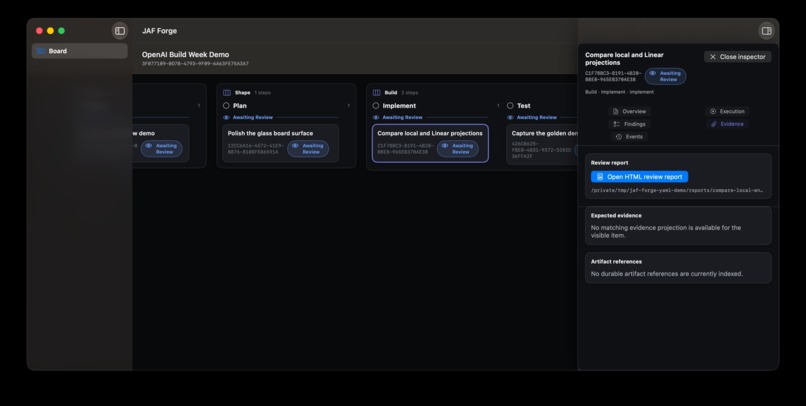This screenshot has height=406, width=806.
Task: Select the Compare local and Linear projections card
Action: click(x=430, y=143)
